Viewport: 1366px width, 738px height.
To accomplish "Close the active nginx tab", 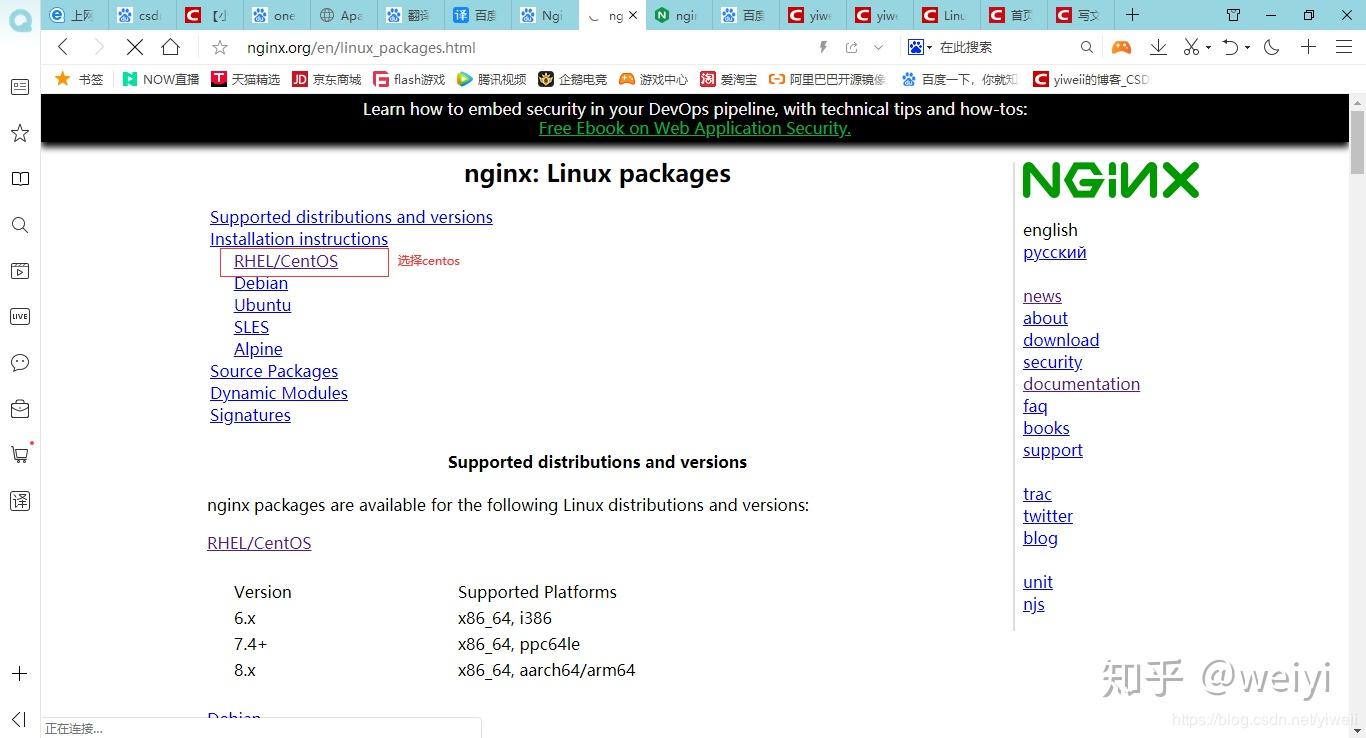I will pos(633,16).
